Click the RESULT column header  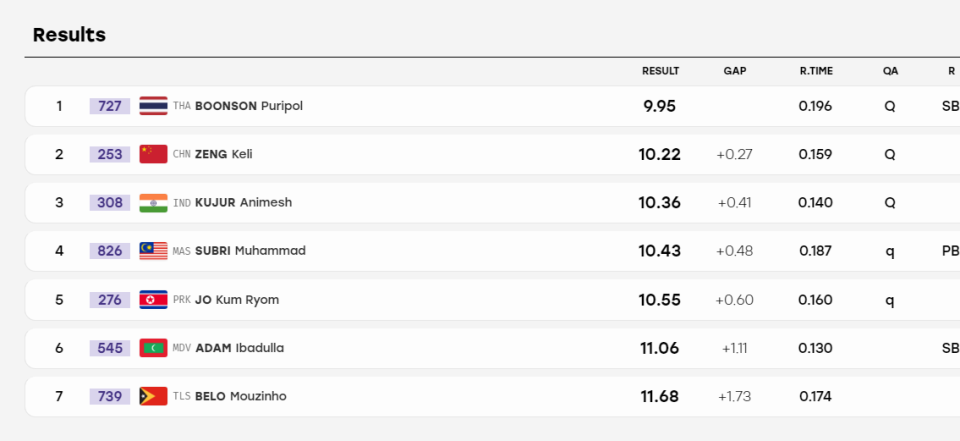661,71
